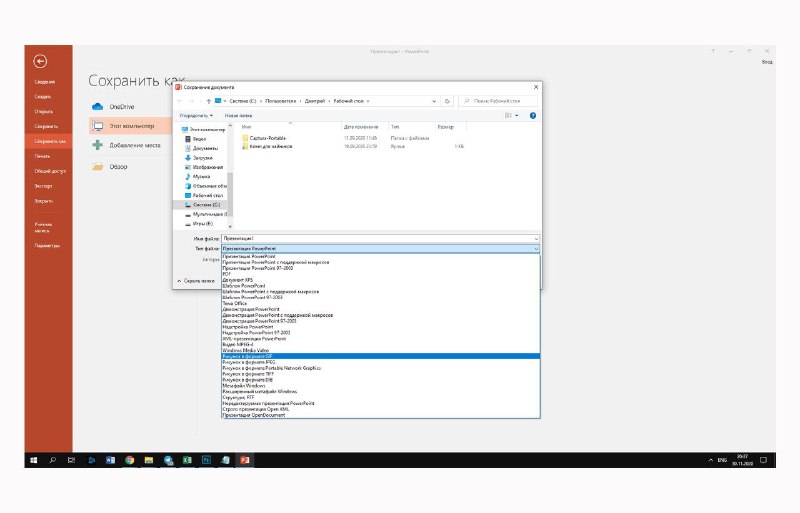
Task: Sort files by 'Дата изменения' column
Action: (361, 127)
